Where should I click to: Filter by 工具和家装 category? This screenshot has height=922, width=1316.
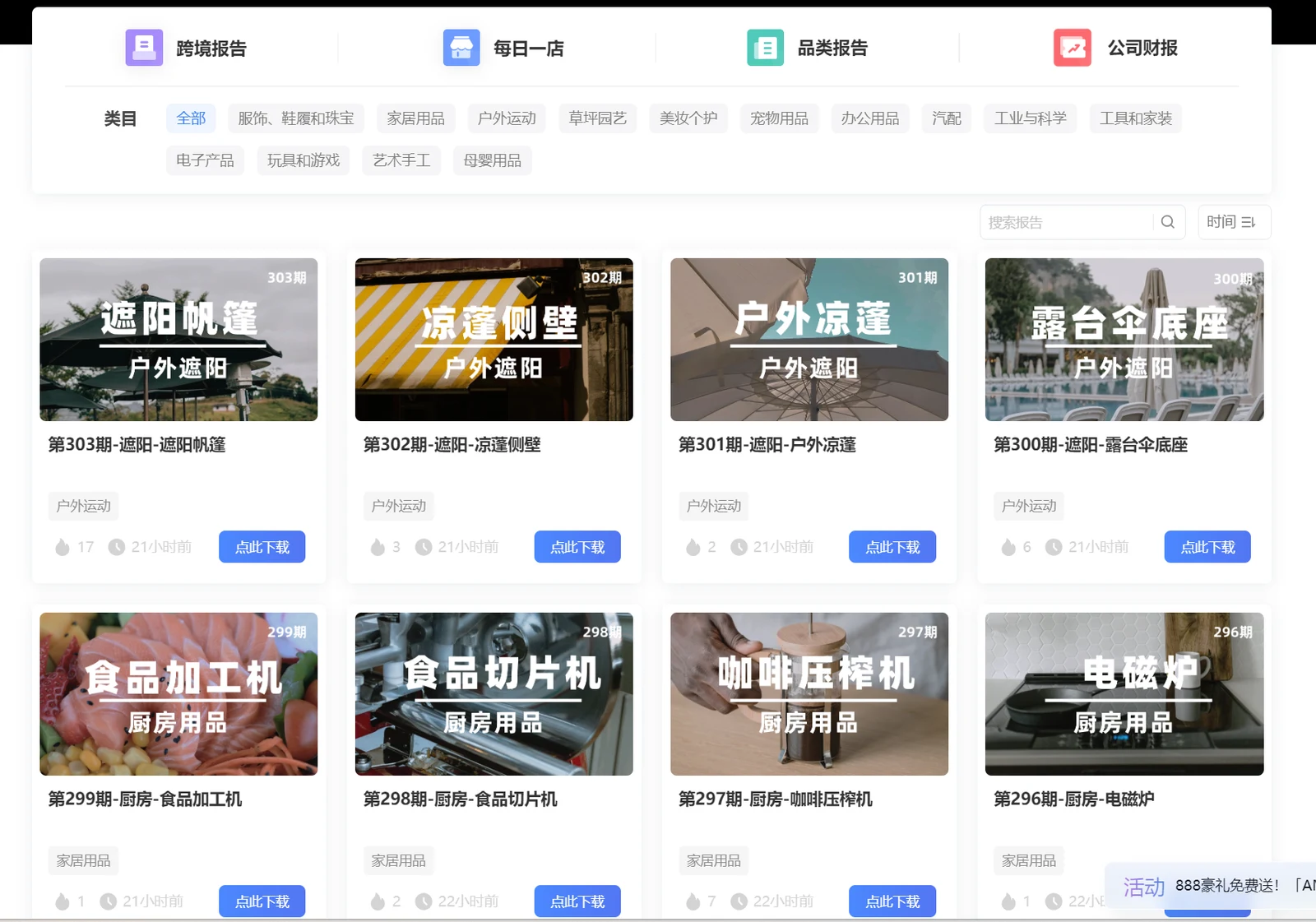coord(1136,118)
